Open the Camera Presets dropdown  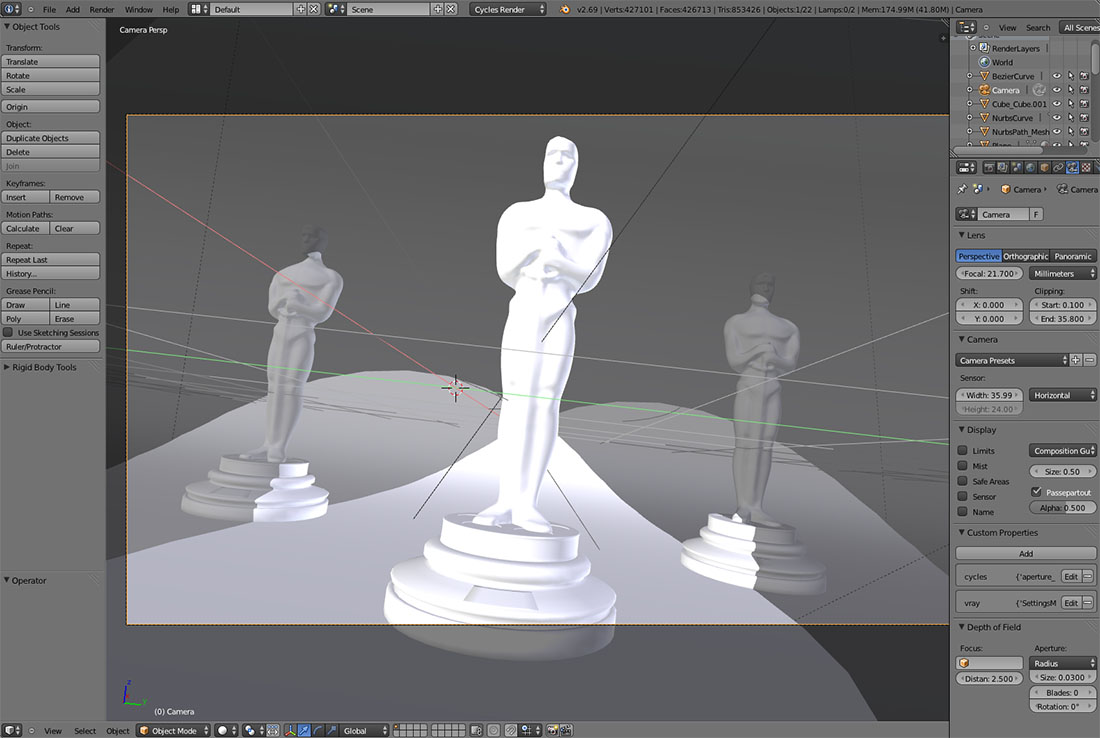coord(1011,360)
